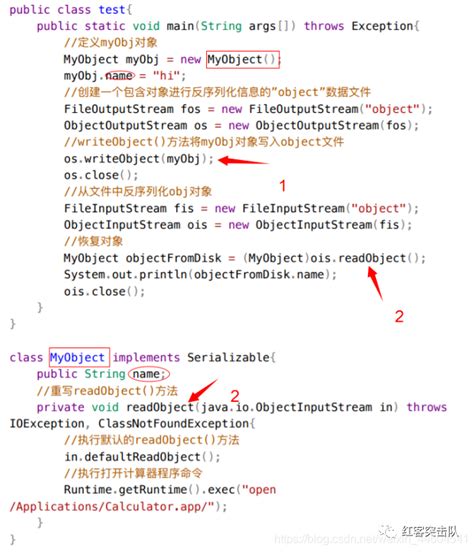Image resolution: width=474 pixels, height=552 pixels.
Task: Click the System.out.println line
Action: (200, 274)
